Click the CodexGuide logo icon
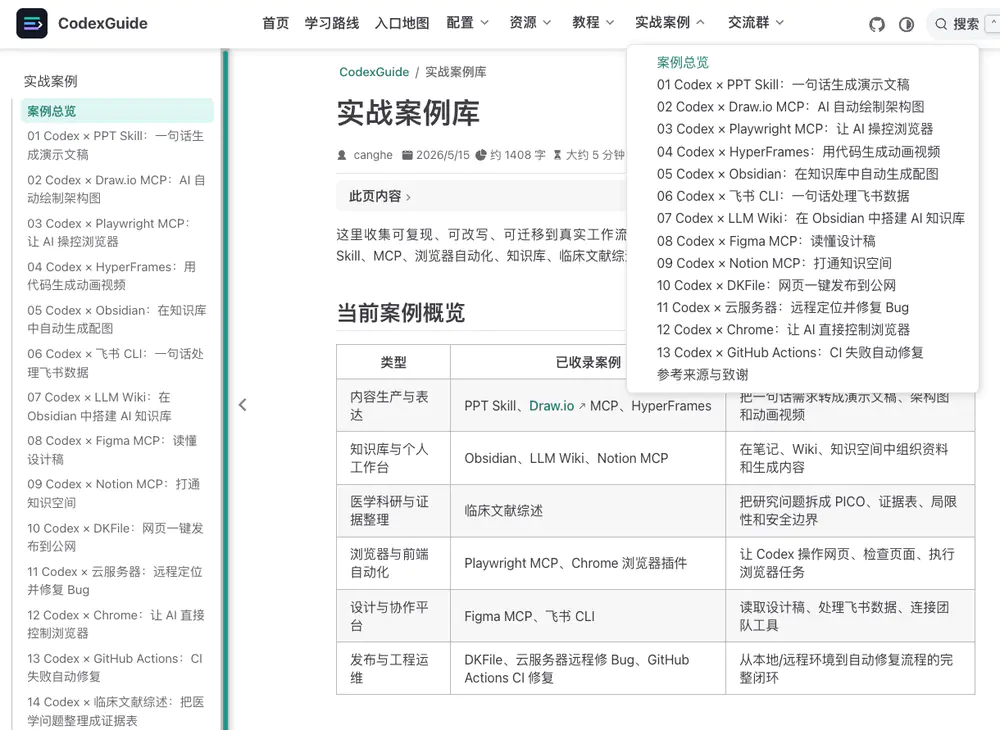Image resolution: width=1000 pixels, height=730 pixels. click(32, 24)
